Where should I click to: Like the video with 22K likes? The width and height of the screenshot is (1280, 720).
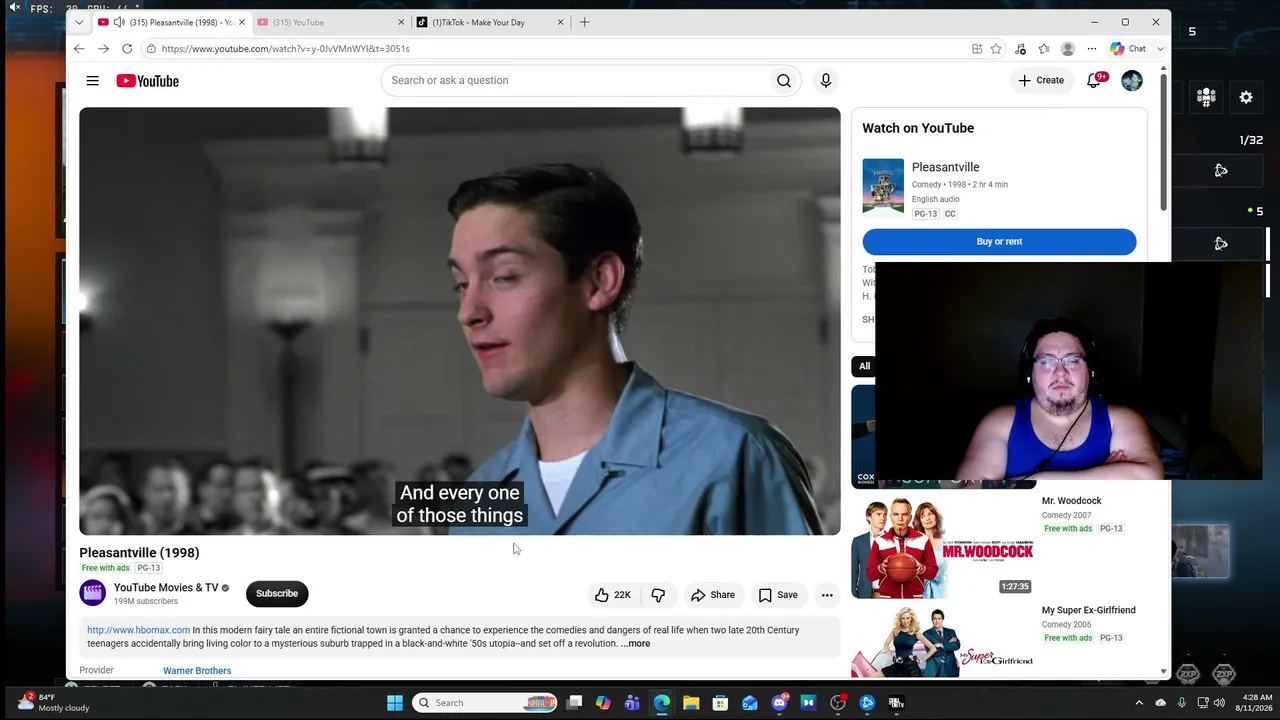(x=613, y=595)
